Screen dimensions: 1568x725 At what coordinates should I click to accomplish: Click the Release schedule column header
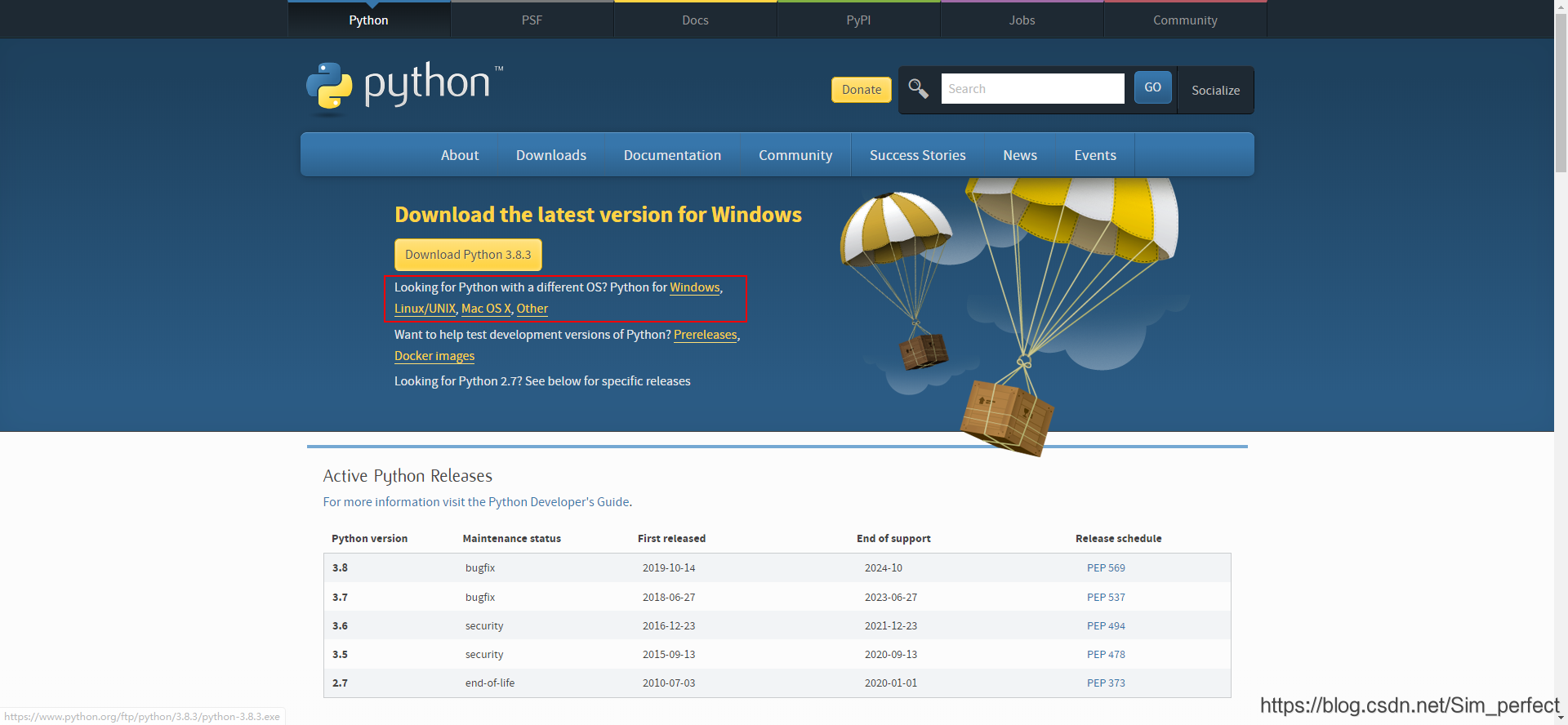click(x=1119, y=539)
